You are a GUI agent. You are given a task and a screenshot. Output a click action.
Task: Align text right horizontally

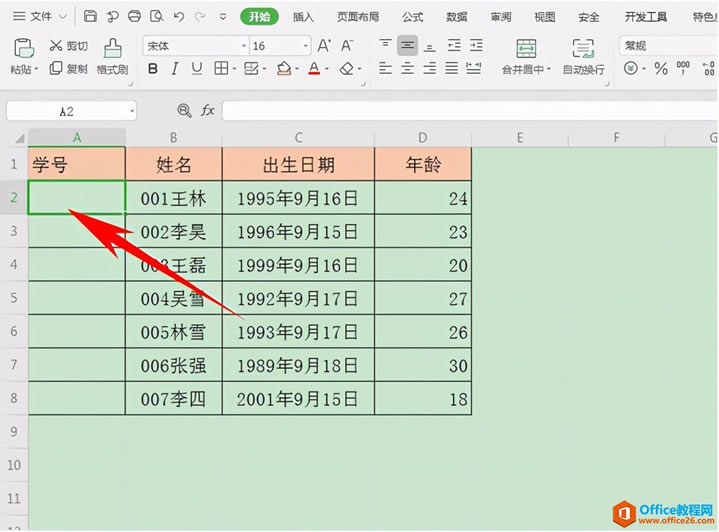tap(429, 69)
